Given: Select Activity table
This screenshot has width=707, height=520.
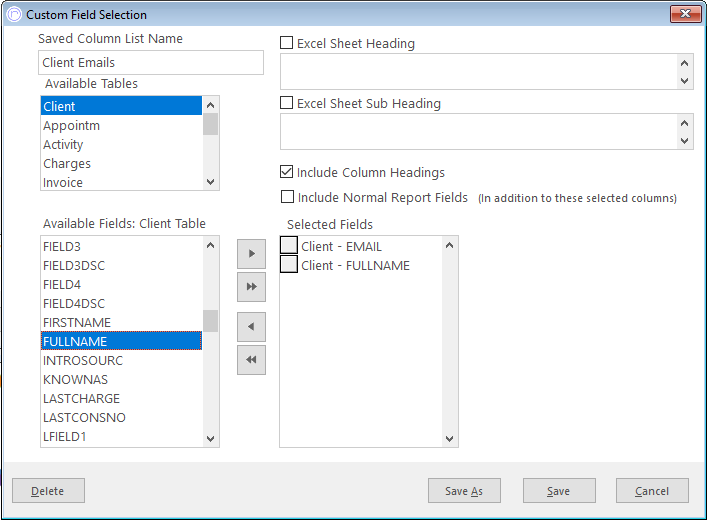Looking at the screenshot, I should tap(121, 144).
